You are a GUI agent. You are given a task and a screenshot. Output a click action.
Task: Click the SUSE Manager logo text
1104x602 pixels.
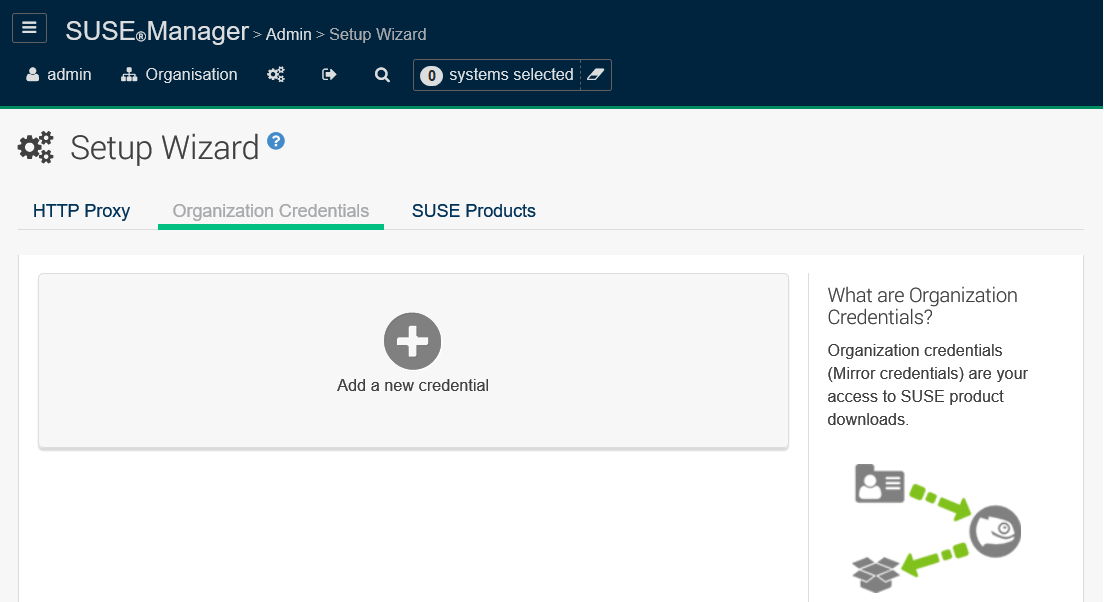156,32
